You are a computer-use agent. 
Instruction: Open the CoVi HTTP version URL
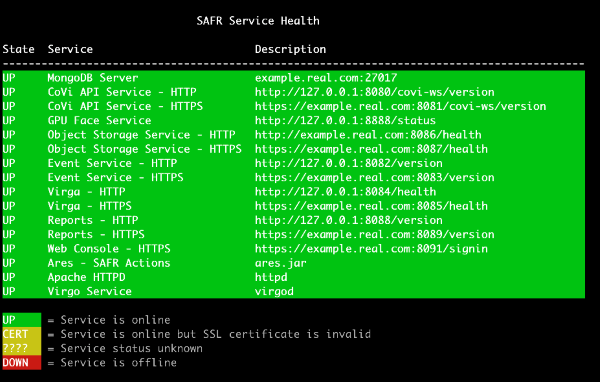pos(375,92)
